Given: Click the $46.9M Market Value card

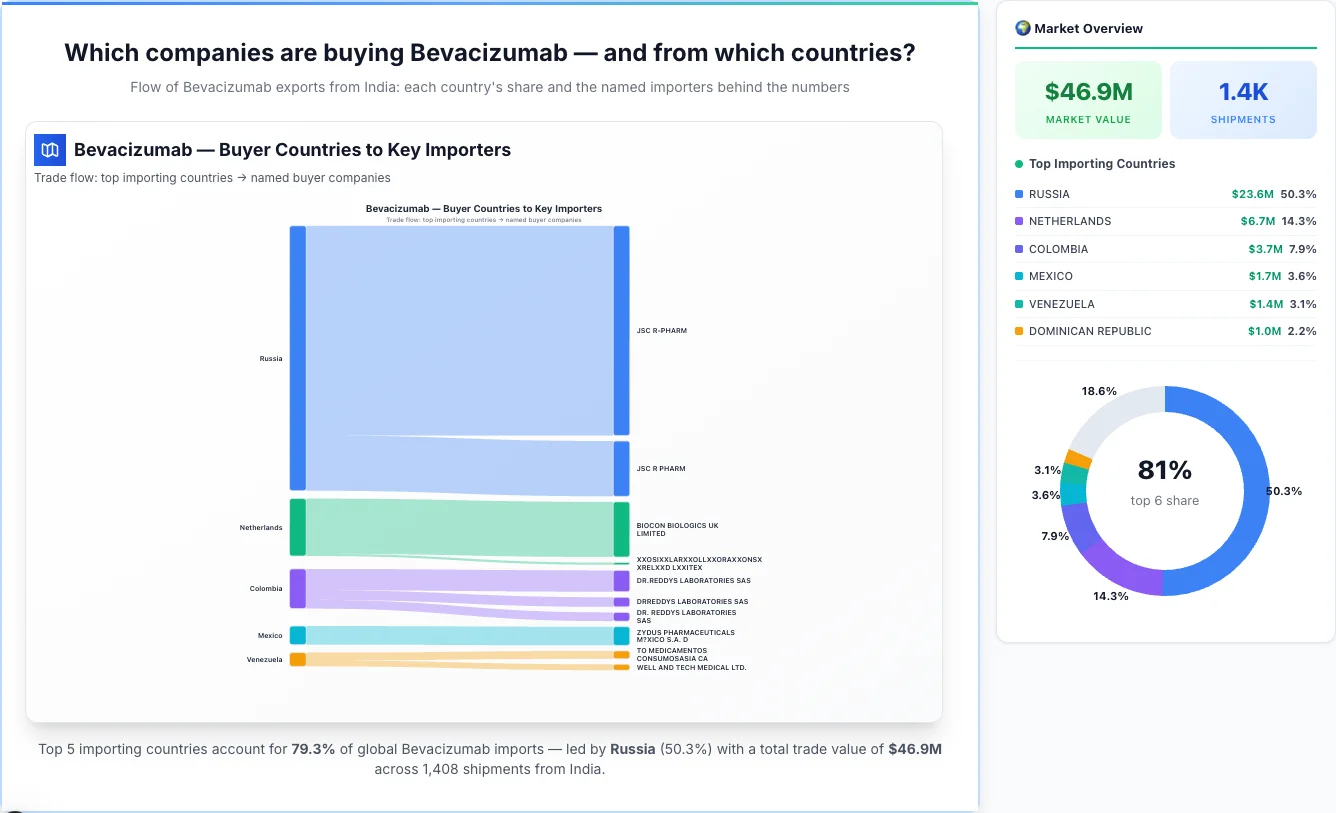Looking at the screenshot, I should (x=1088, y=99).
